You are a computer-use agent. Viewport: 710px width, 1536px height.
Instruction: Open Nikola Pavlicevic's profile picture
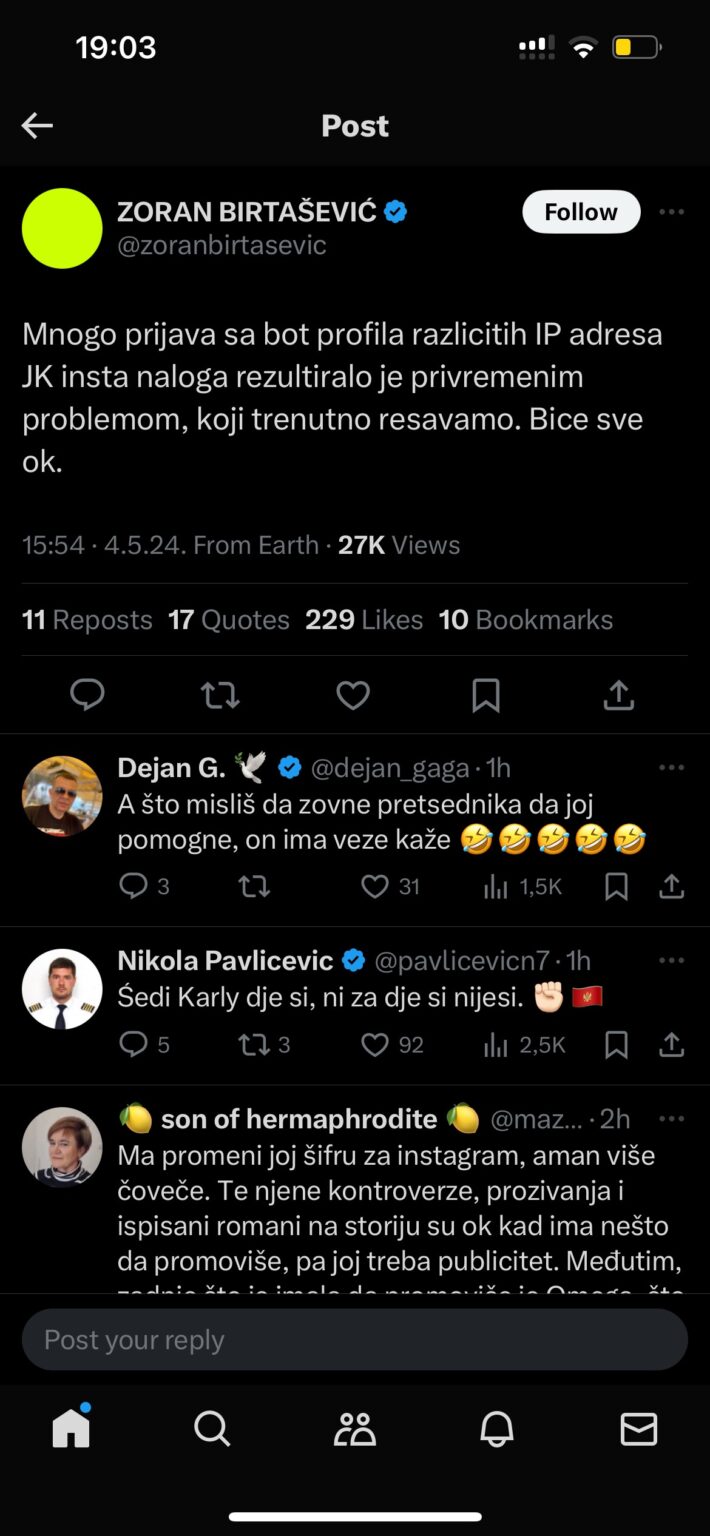(x=62, y=989)
